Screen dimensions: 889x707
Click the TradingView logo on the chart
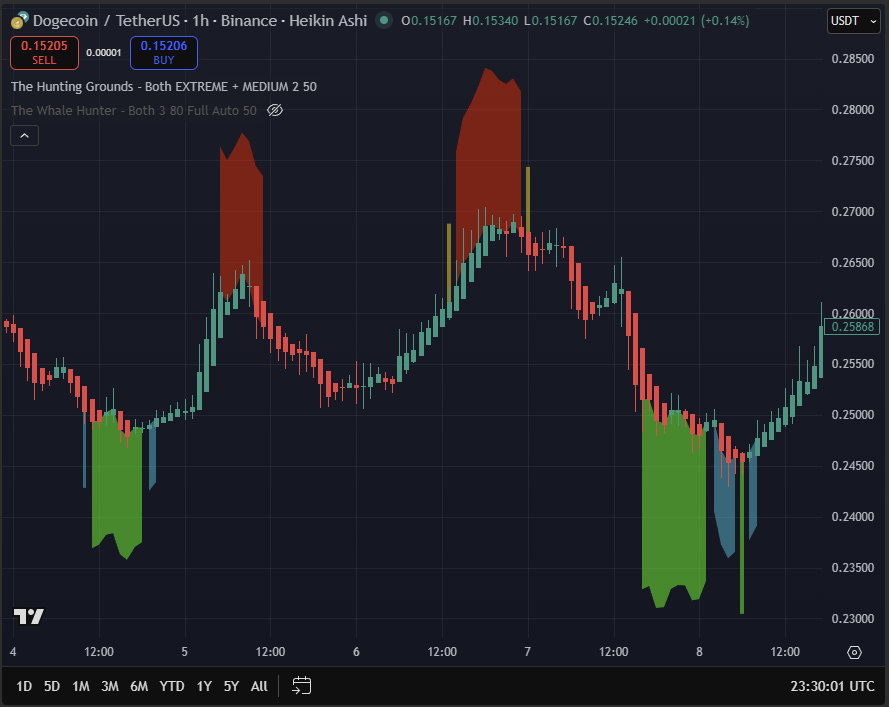tap(28, 617)
